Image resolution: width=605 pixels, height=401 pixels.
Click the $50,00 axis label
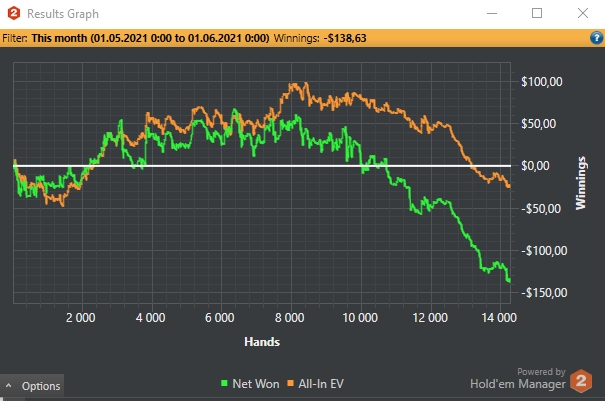pyautogui.click(x=539, y=124)
